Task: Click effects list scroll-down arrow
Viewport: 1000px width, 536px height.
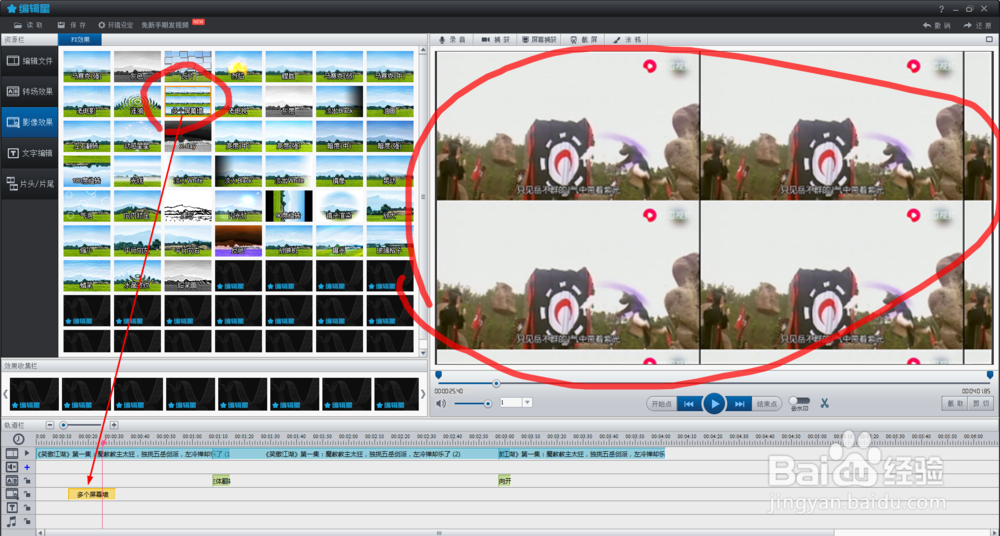Action: (x=423, y=352)
